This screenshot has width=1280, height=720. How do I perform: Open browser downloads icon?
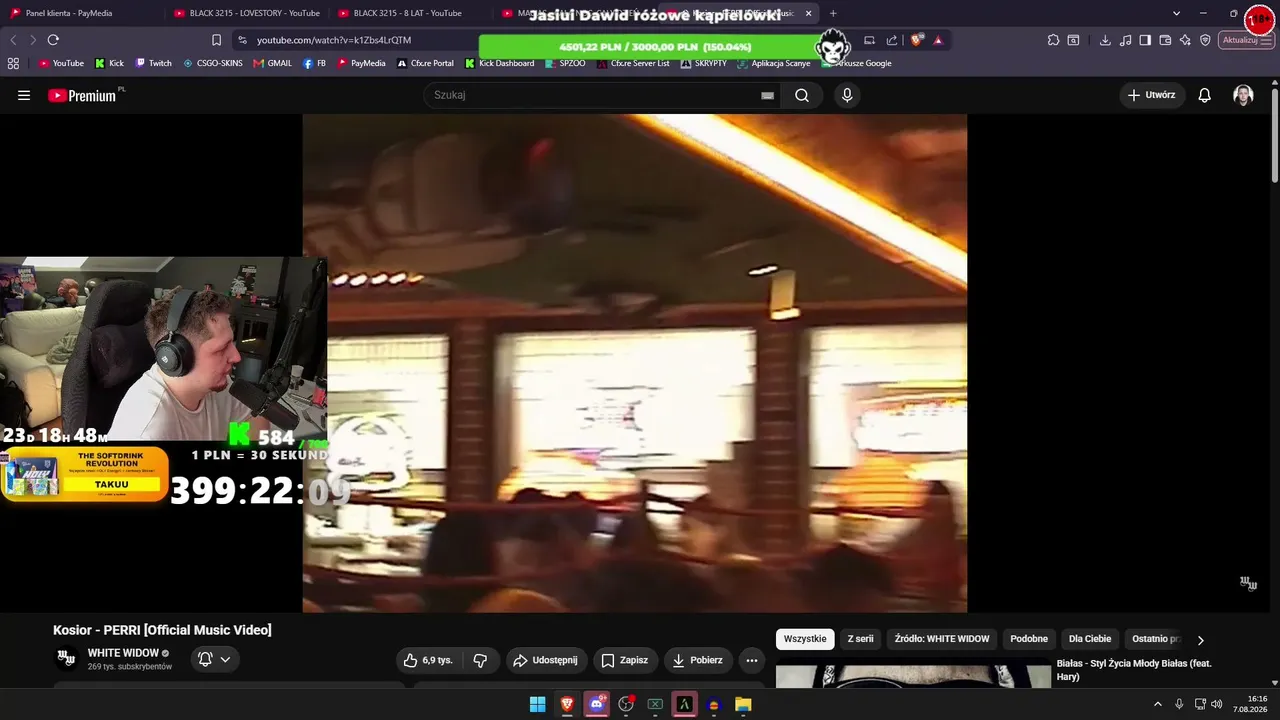pyautogui.click(x=1105, y=40)
